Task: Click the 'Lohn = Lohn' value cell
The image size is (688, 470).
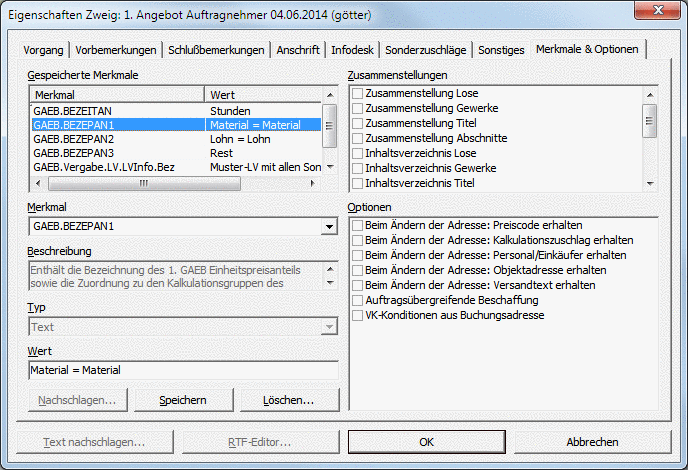Action: (x=240, y=139)
